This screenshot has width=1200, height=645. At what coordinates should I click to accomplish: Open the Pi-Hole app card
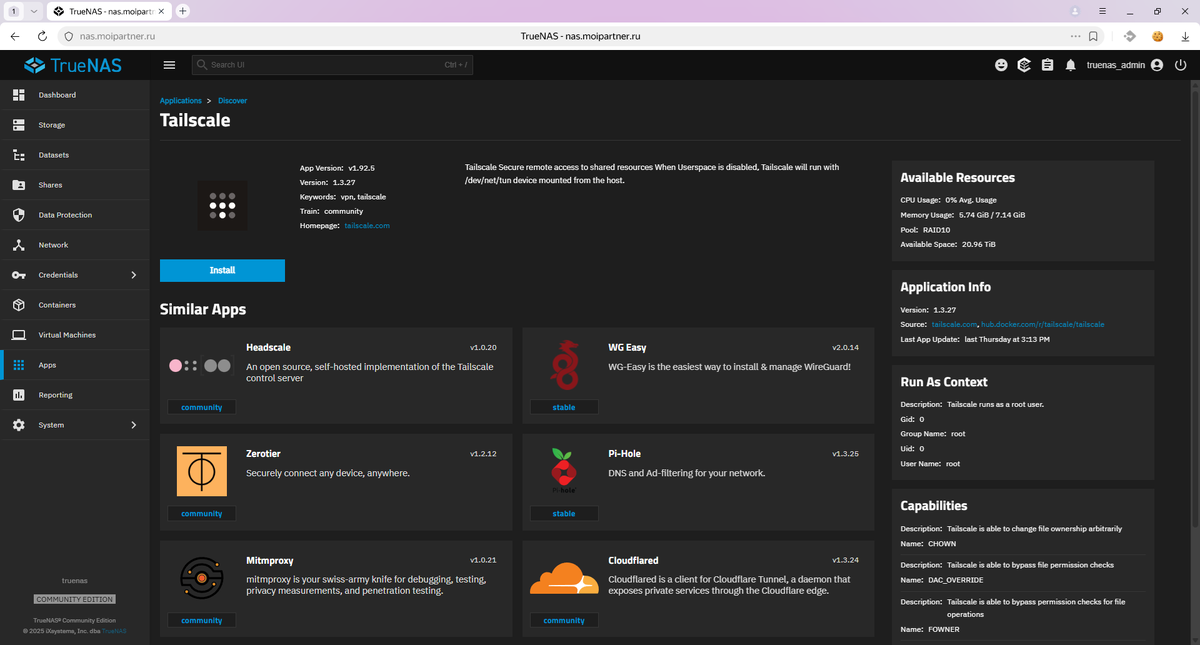click(x=698, y=481)
